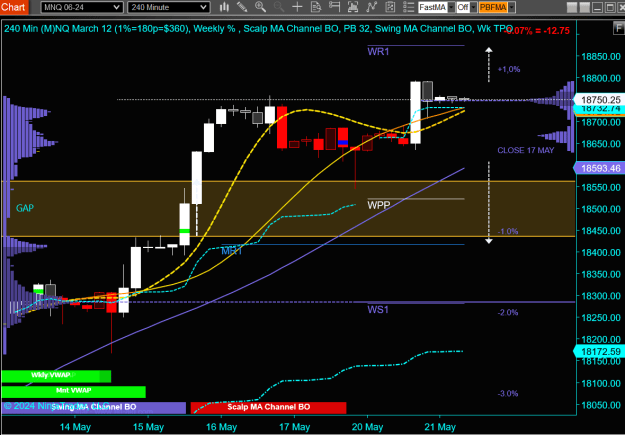The width and height of the screenshot is (625, 435).
Task: Click the -2.0% range label
Action: point(508,313)
